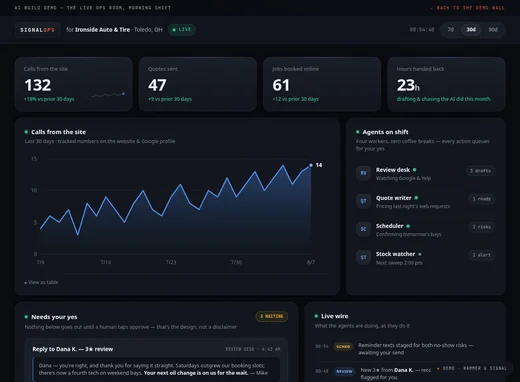Screen dimensions: 520x382
Task: Click the header clock time readout
Action: point(422,30)
